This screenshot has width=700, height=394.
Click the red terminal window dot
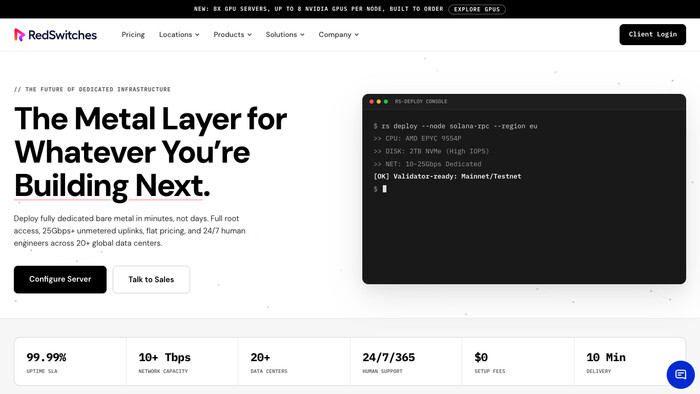click(371, 102)
